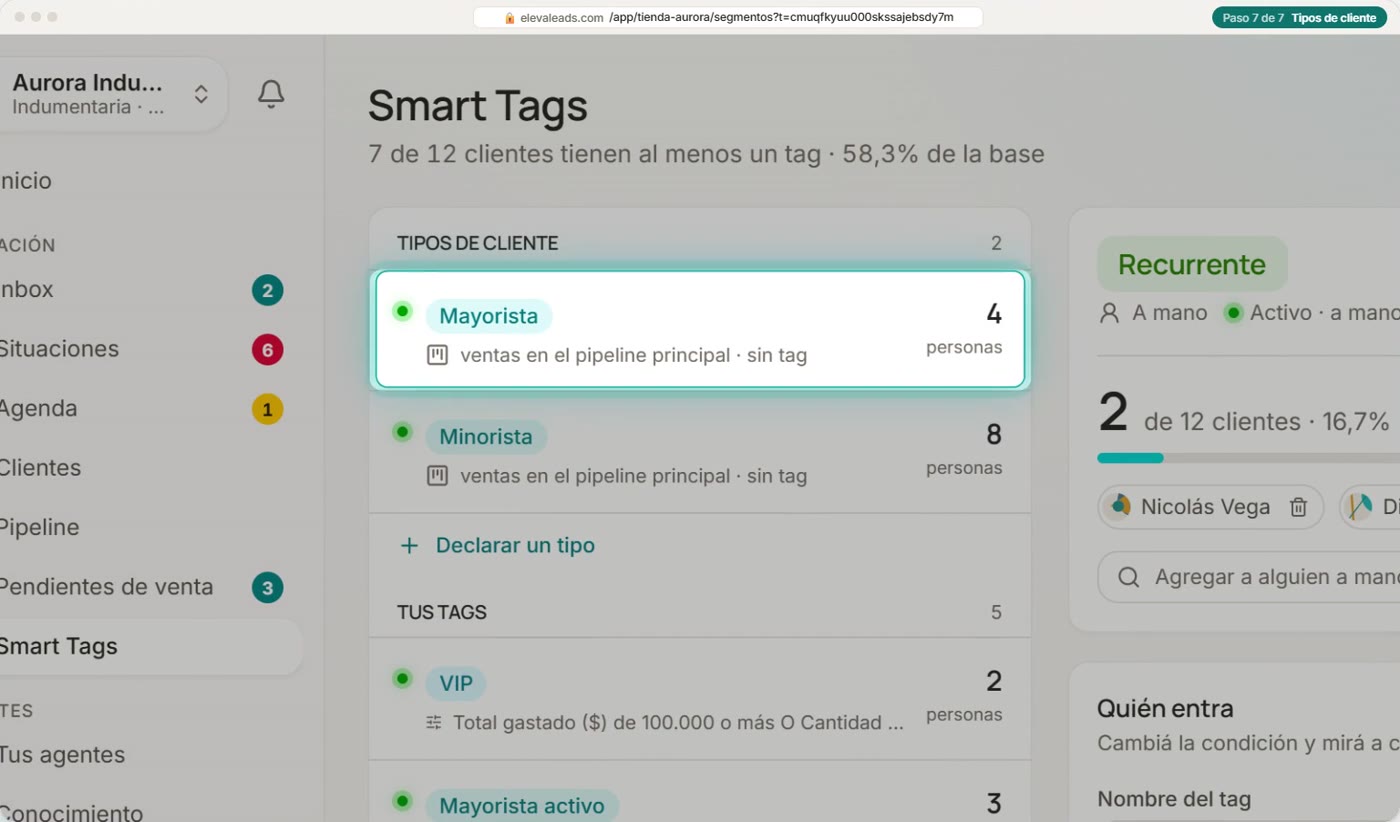Click the filter sliders icon in VIP row
Viewport: 1400px width, 822px height.
pyautogui.click(x=434, y=722)
